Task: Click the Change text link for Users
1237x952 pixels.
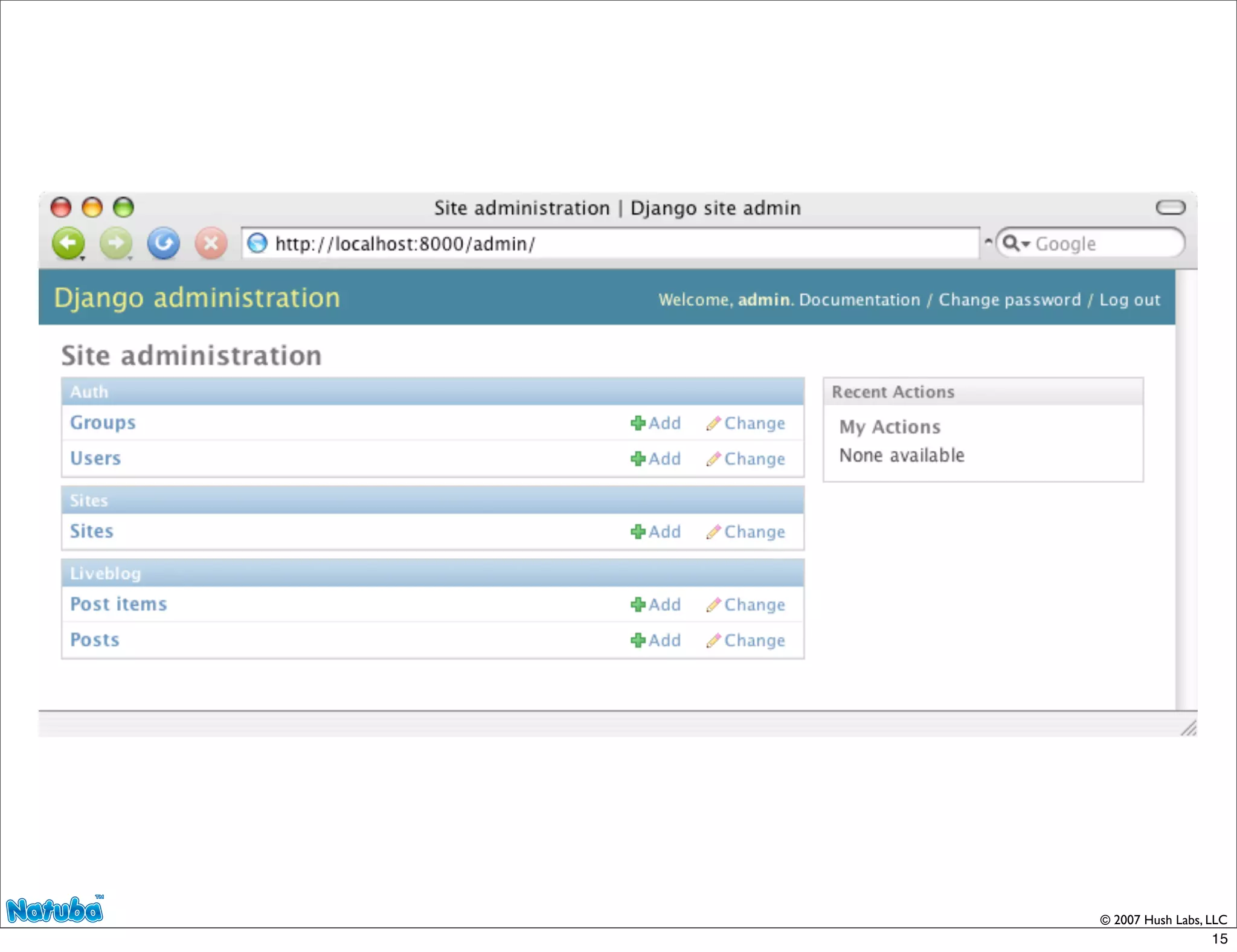Action: pos(754,459)
